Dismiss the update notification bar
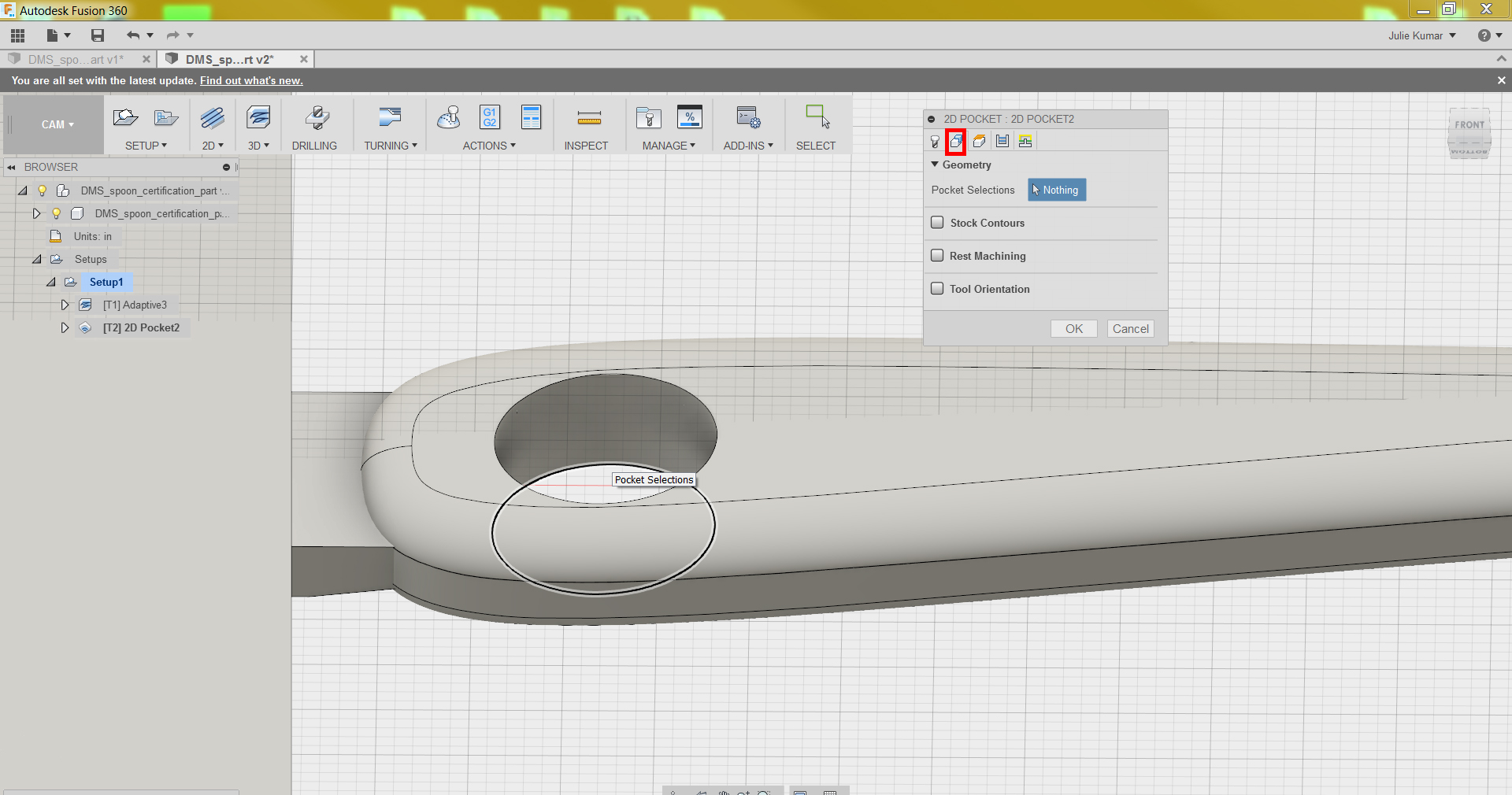The image size is (1512, 795). pyautogui.click(x=1501, y=80)
